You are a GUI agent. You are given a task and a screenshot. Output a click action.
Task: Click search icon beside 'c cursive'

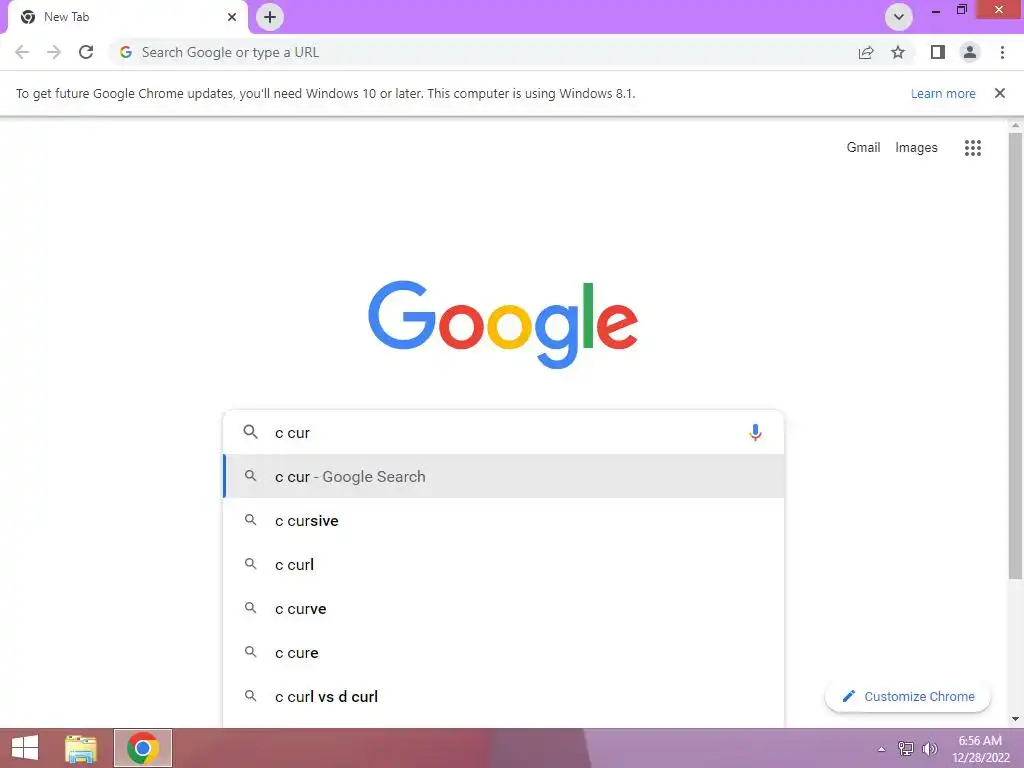(251, 520)
